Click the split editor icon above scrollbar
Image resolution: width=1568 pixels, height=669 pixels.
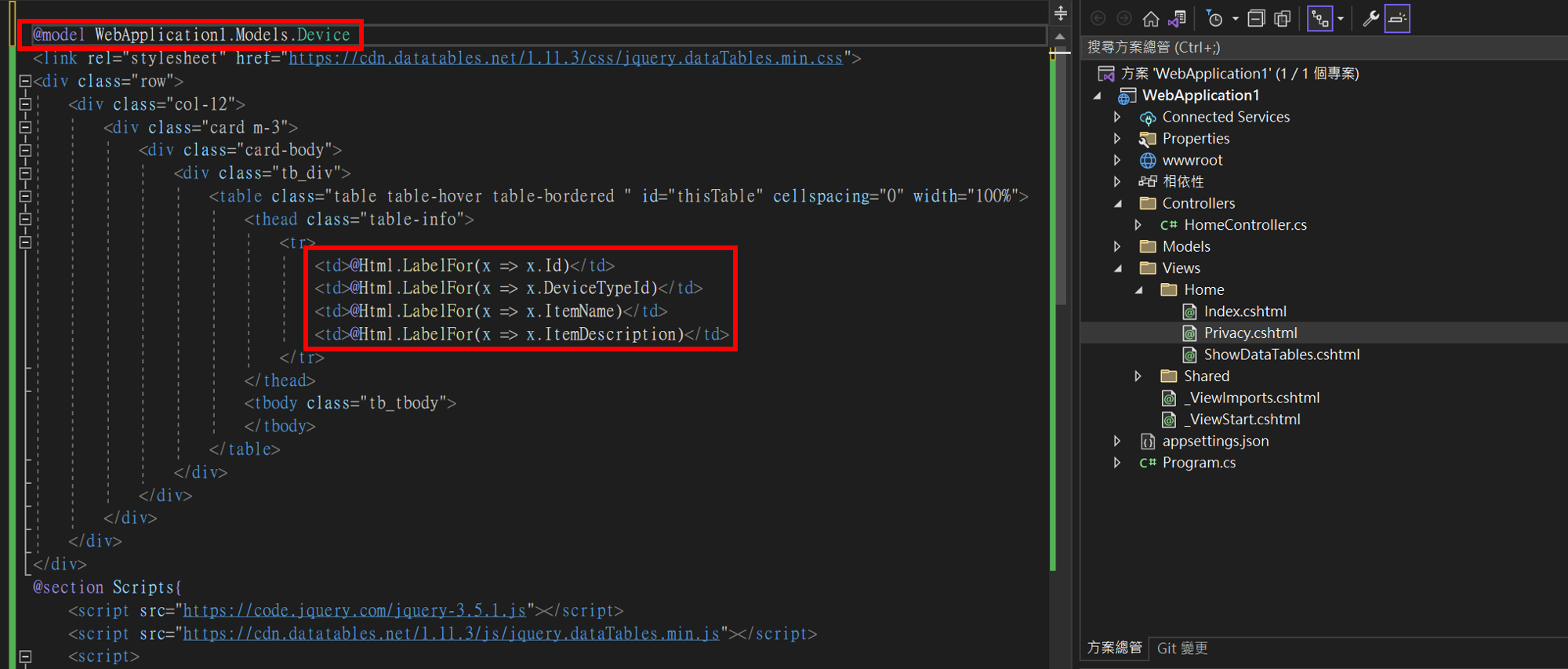[1060, 13]
